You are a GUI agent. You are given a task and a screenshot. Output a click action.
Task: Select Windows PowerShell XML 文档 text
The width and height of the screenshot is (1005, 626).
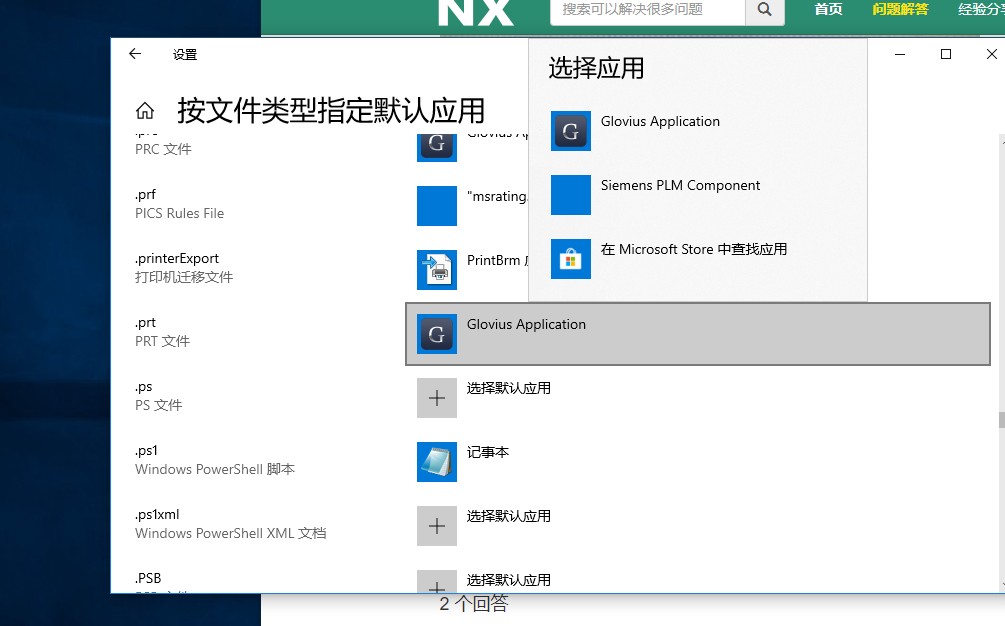point(230,533)
